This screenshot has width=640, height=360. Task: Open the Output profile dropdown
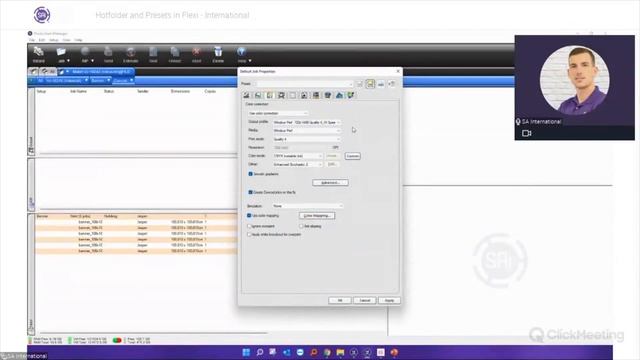(307, 122)
